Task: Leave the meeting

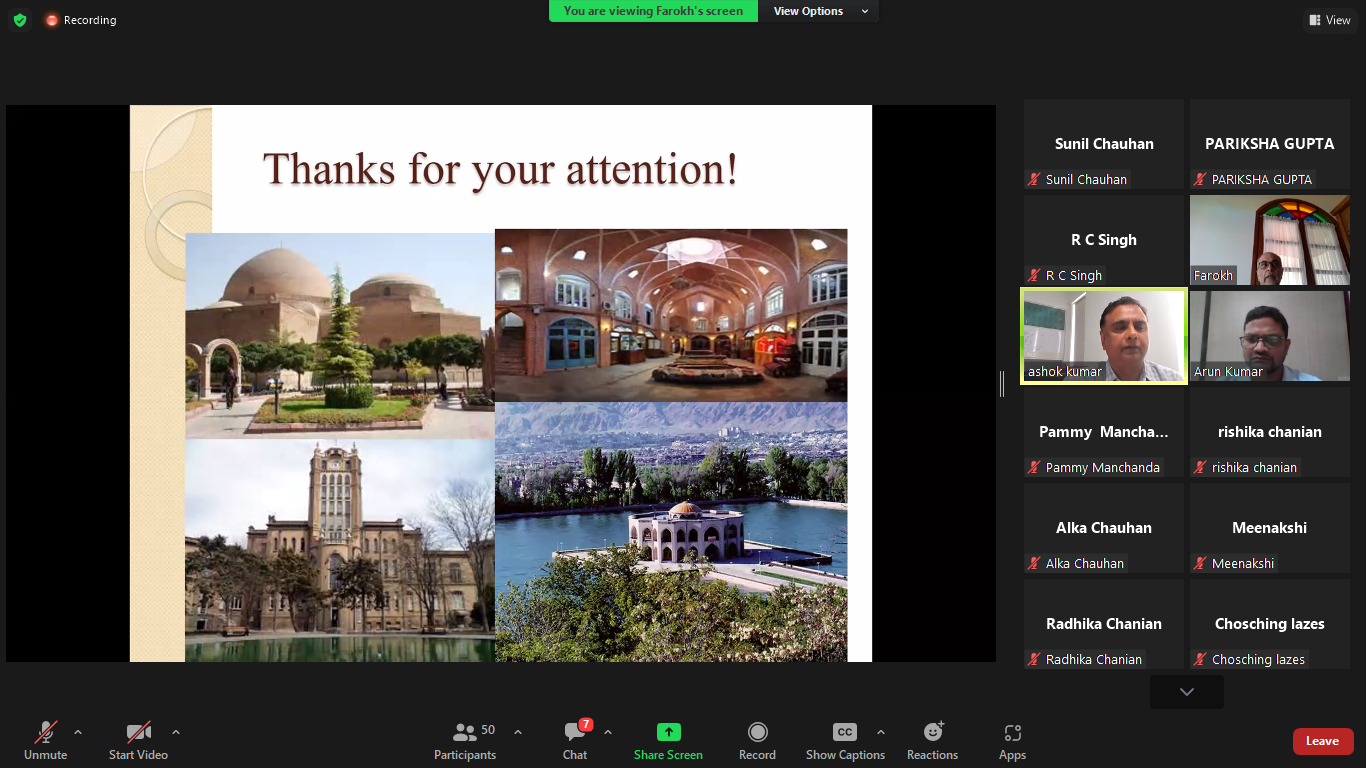Action: click(x=1322, y=741)
